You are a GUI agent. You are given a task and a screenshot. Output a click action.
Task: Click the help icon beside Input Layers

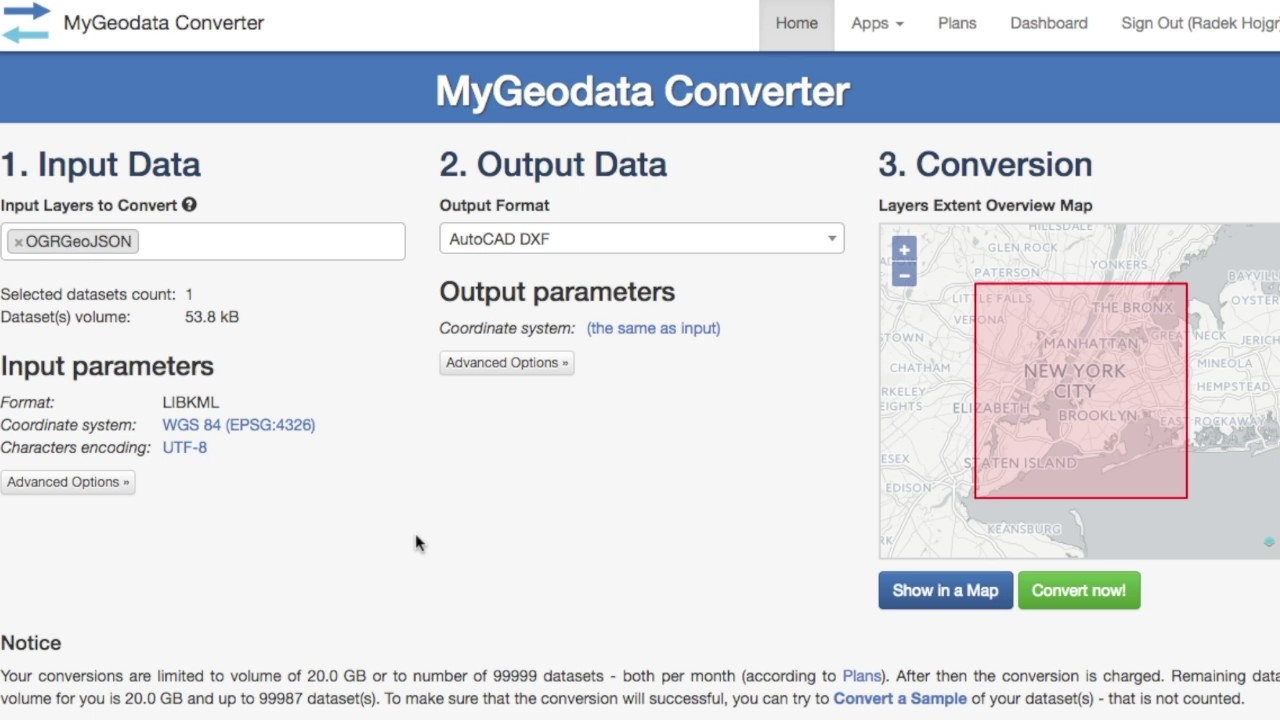click(x=189, y=205)
